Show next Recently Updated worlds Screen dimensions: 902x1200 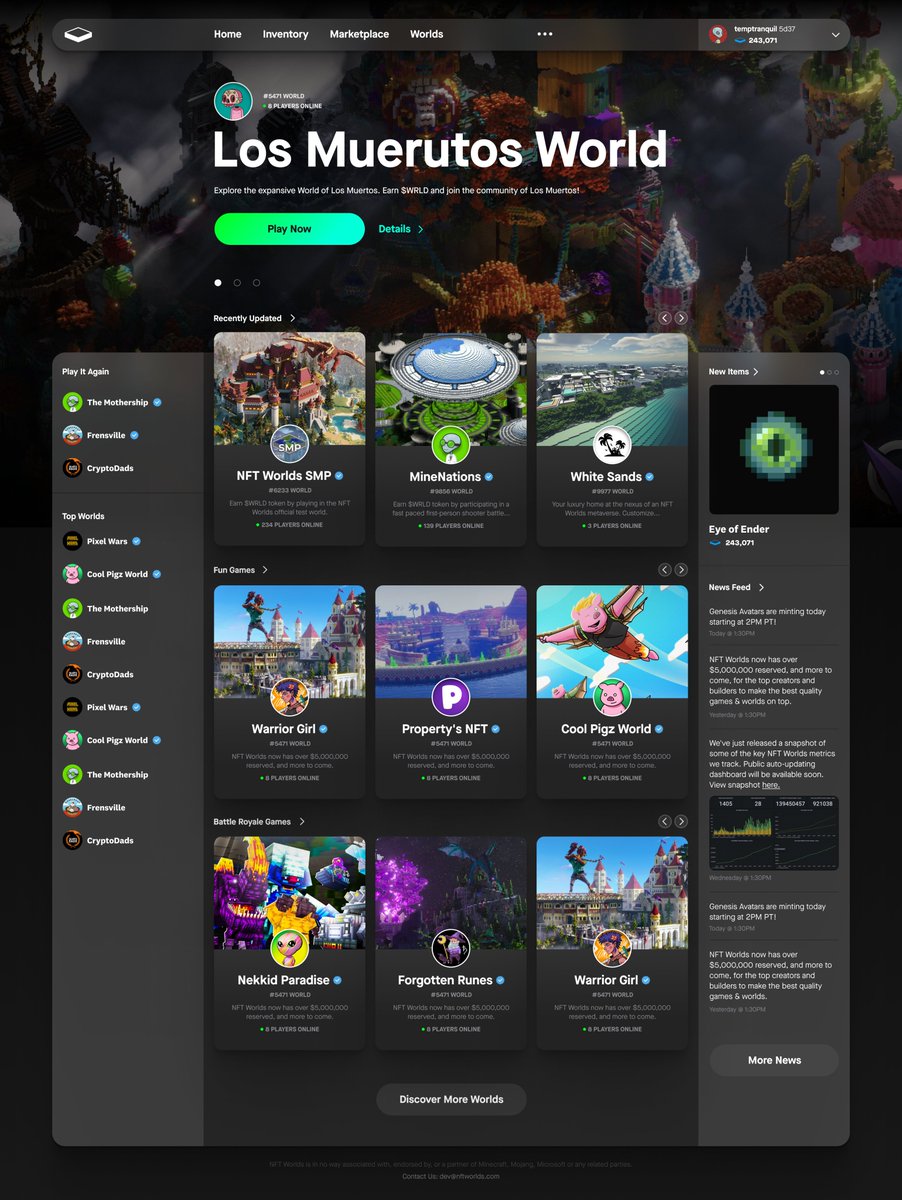coord(681,318)
